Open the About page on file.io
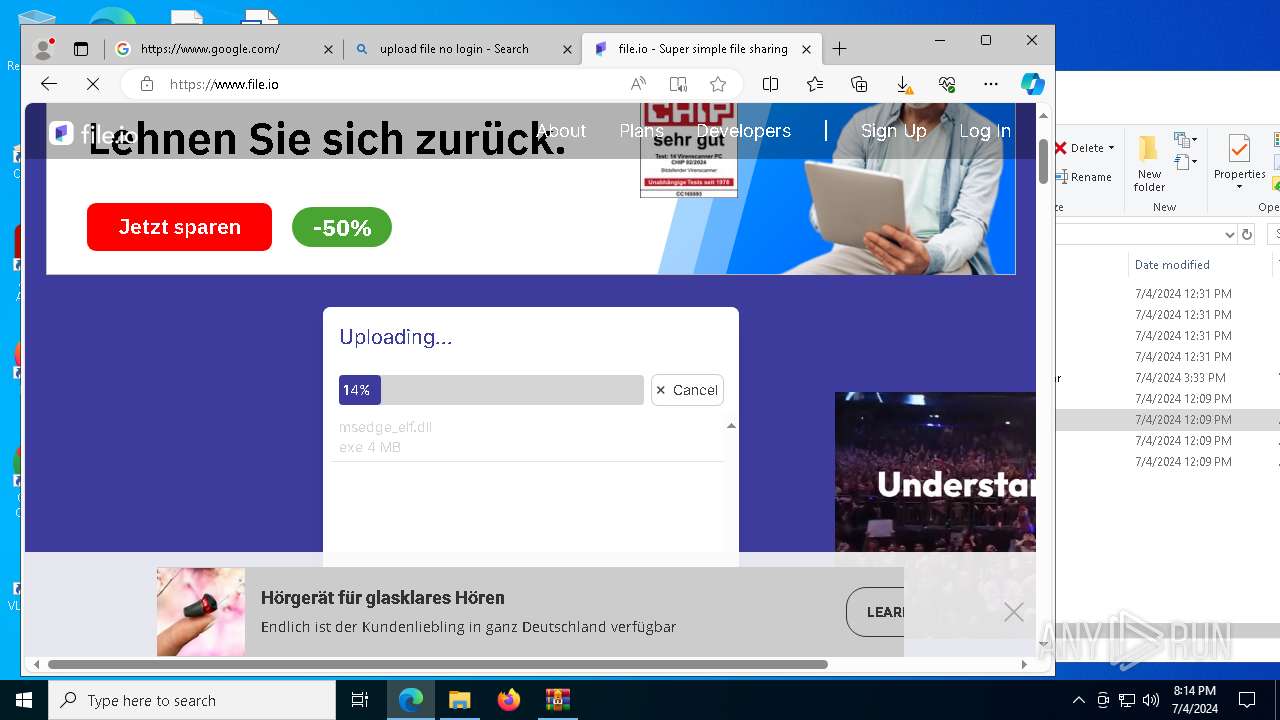The width and height of the screenshot is (1280, 720). (561, 131)
